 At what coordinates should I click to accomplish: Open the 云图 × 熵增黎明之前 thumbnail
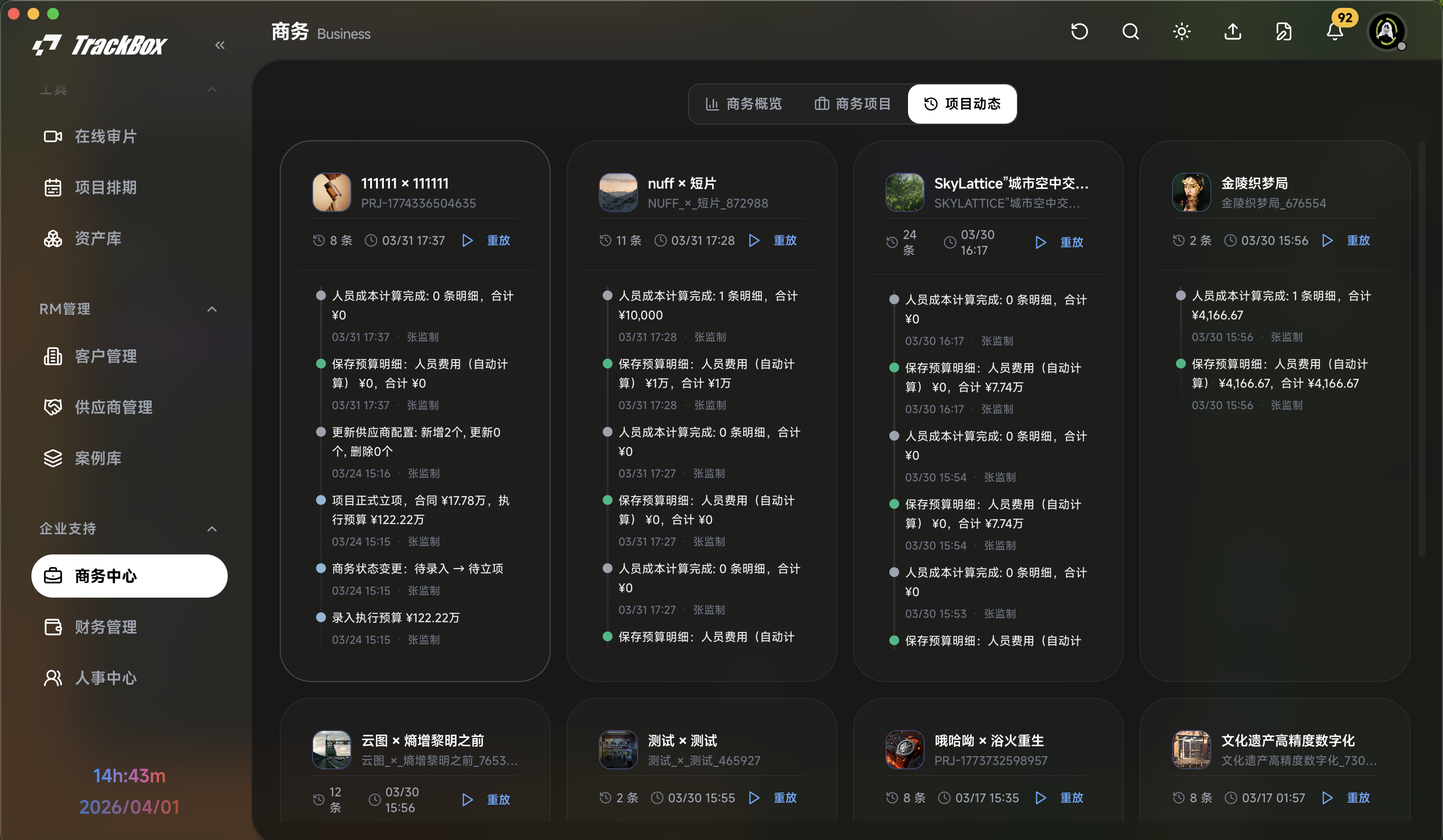[x=332, y=750]
